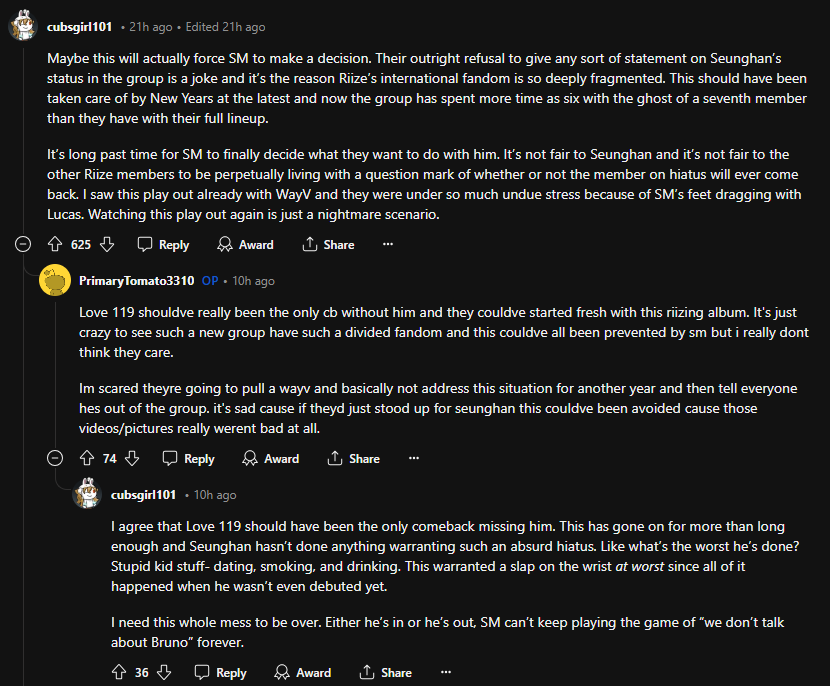Screen dimensions: 830x686
Task: Downvote the 74-point reply
Action: tap(132, 458)
